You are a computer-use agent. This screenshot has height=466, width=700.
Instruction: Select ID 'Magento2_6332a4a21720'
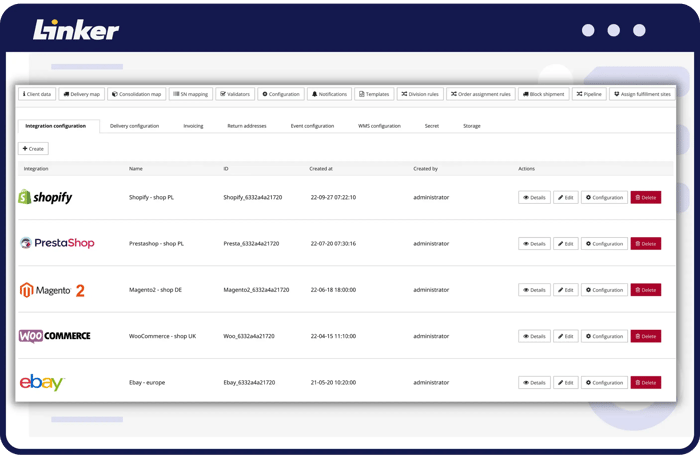(x=256, y=290)
